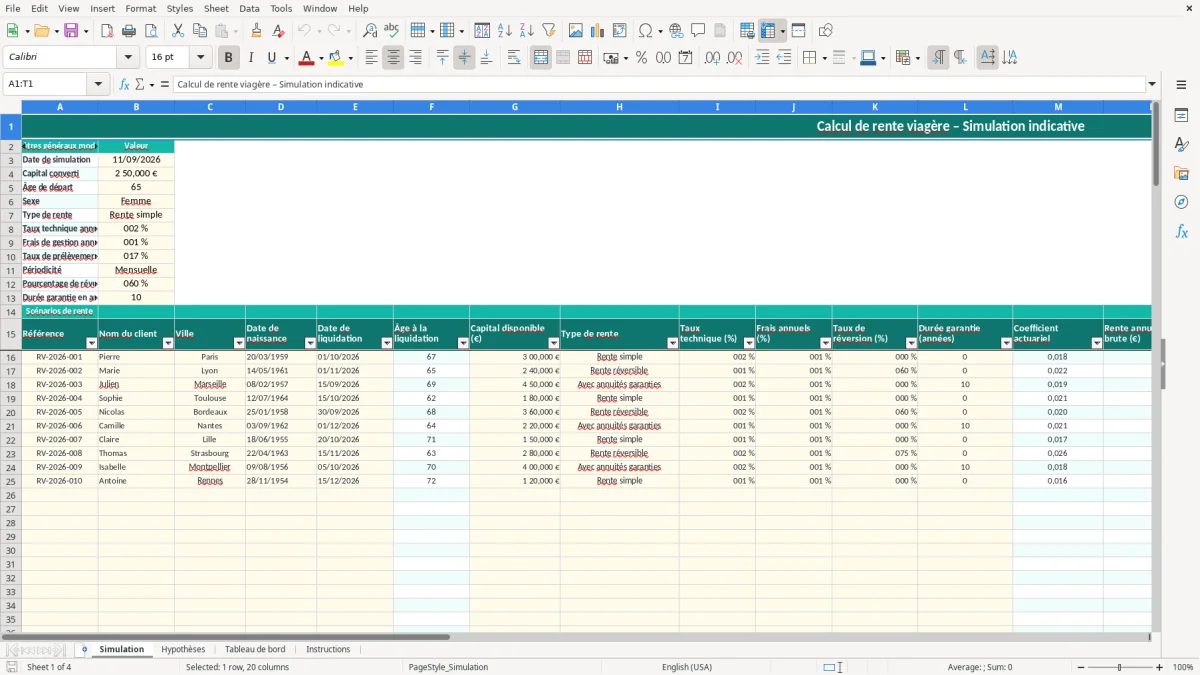Toggle Align Right

click(x=416, y=58)
